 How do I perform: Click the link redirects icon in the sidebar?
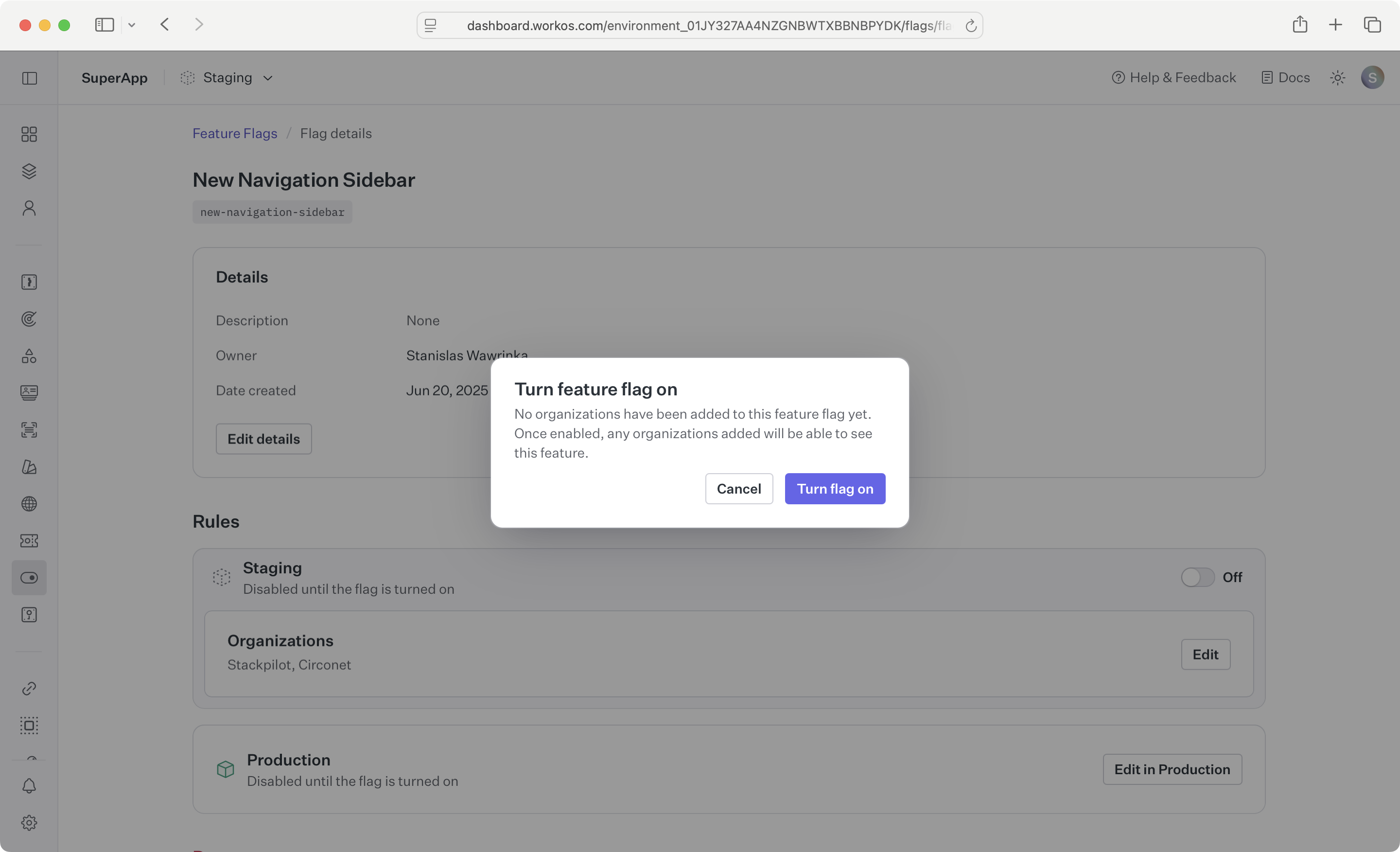click(x=29, y=688)
